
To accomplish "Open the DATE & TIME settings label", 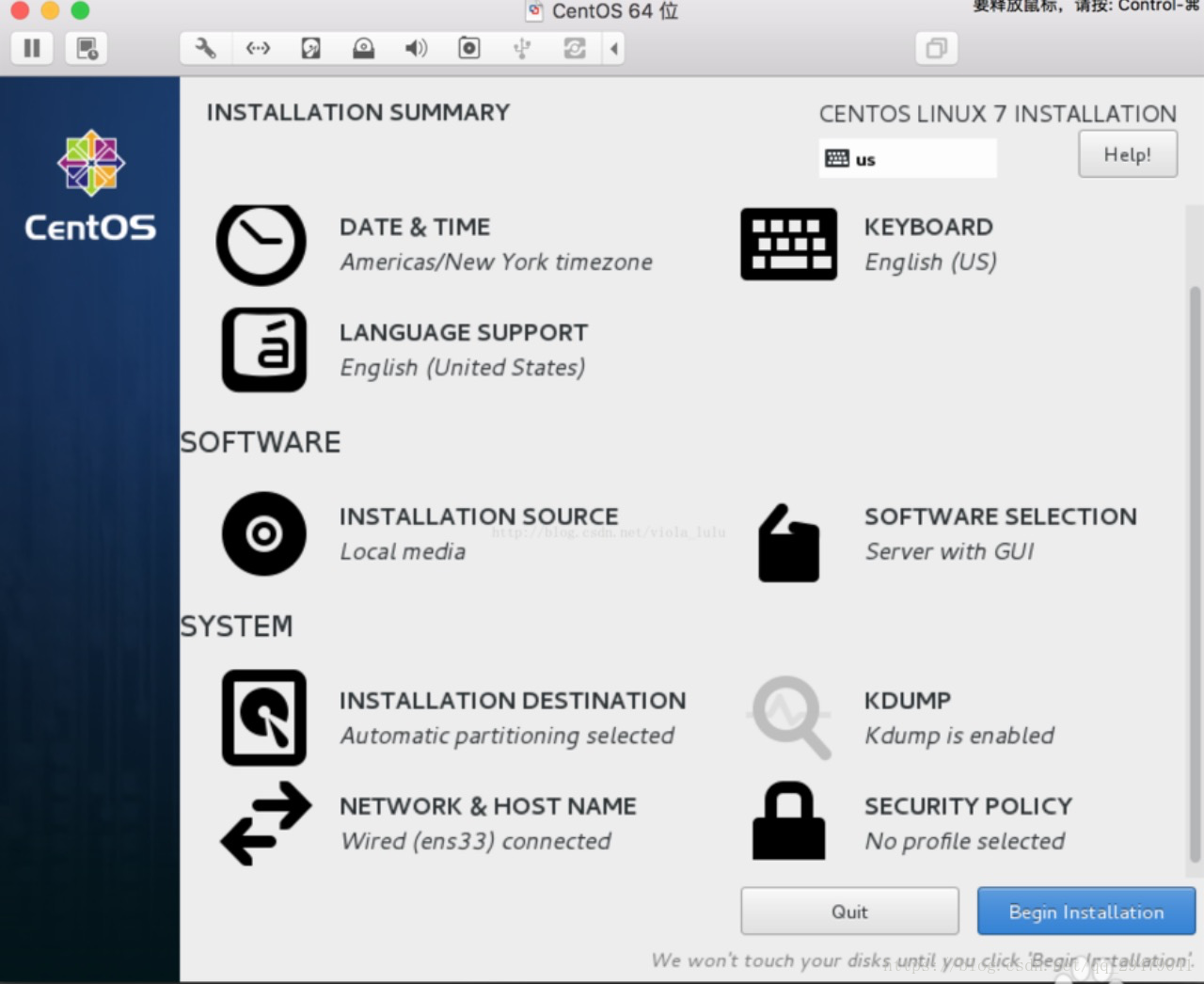I will [x=415, y=227].
